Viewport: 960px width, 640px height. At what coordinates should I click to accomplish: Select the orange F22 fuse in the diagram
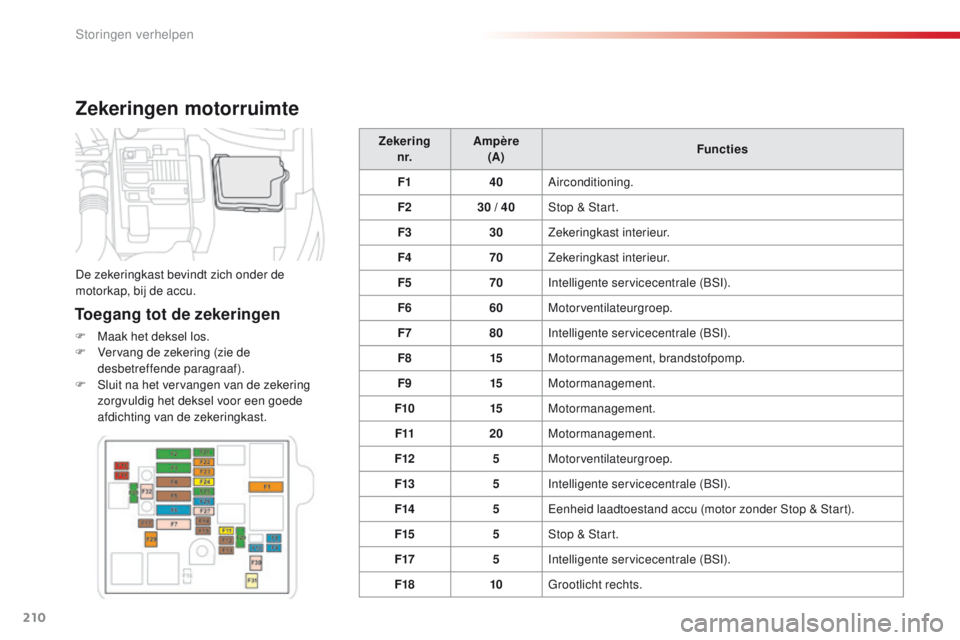point(205,463)
